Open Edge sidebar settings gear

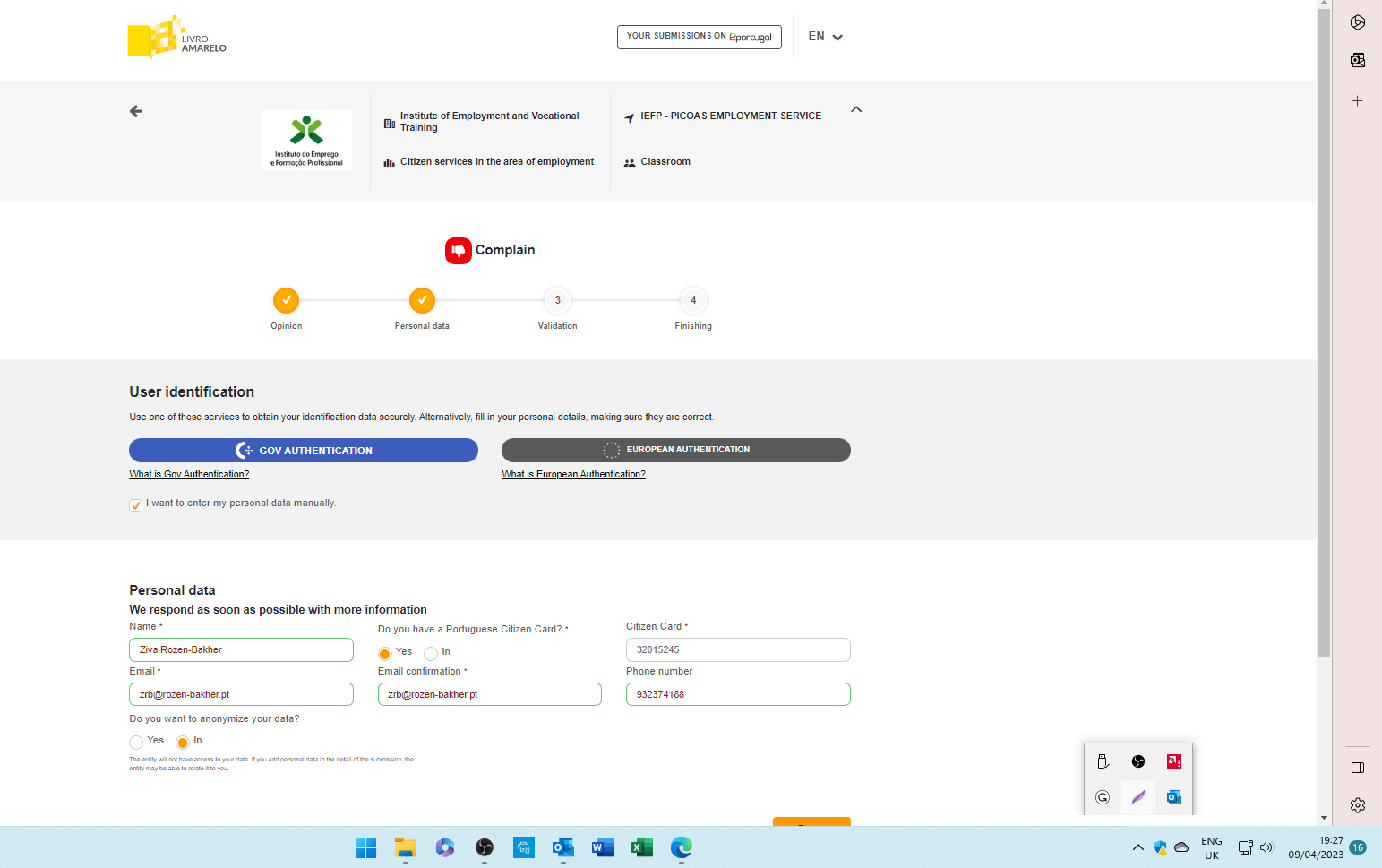coord(1358,805)
